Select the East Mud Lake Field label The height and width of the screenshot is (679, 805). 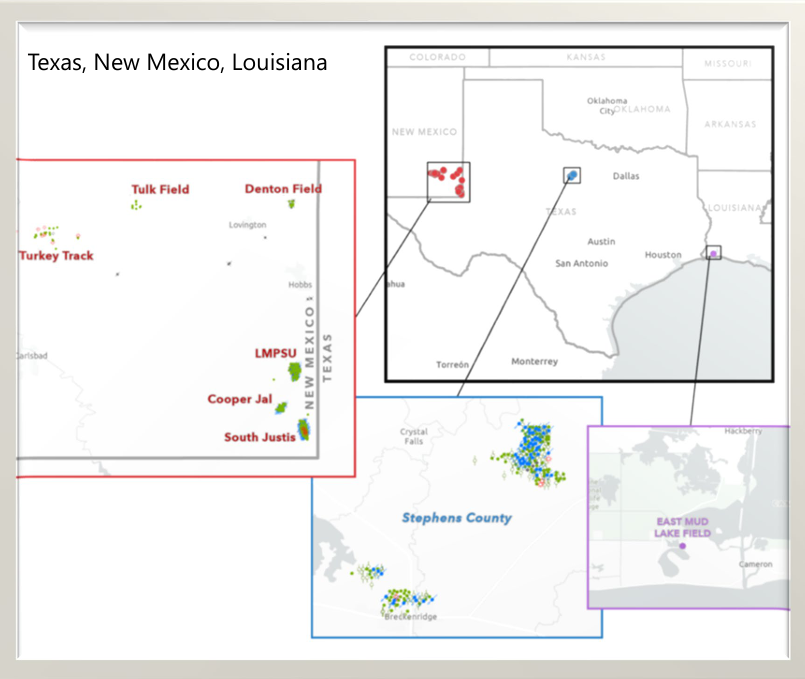click(x=683, y=528)
